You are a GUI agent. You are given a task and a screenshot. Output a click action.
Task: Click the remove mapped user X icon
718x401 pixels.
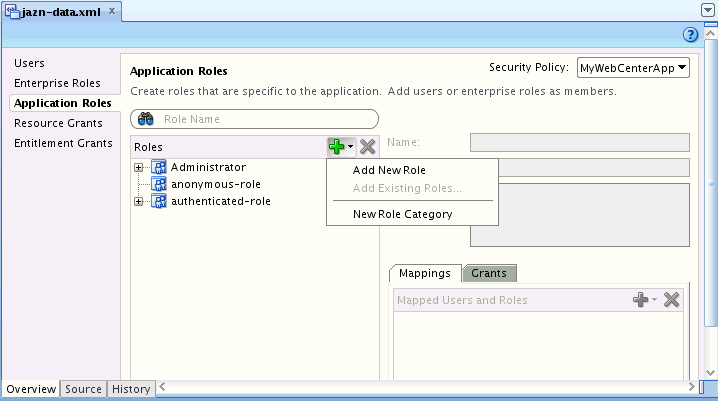pyautogui.click(x=671, y=300)
